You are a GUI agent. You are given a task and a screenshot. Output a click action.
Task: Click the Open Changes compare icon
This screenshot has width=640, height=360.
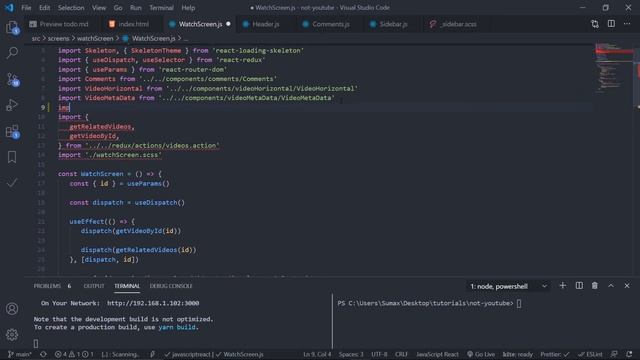click(595, 24)
